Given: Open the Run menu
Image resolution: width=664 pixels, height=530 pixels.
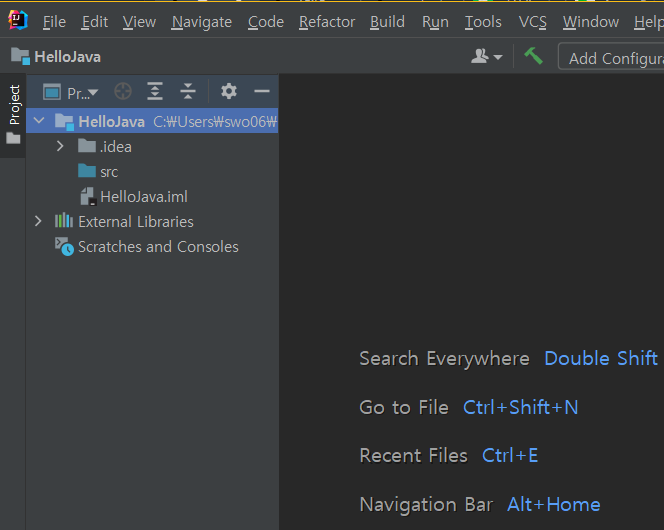Looking at the screenshot, I should point(435,22).
